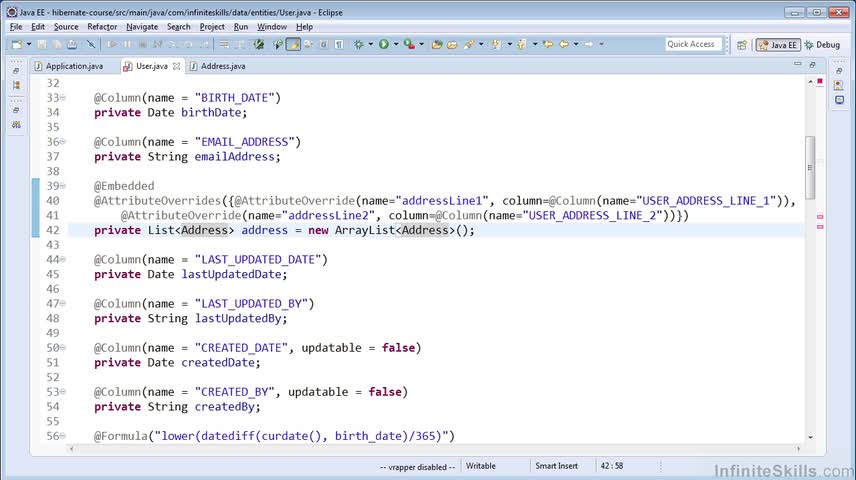Click the New file wizard icon
Screen dimensions: 856x480
tap(17, 44)
